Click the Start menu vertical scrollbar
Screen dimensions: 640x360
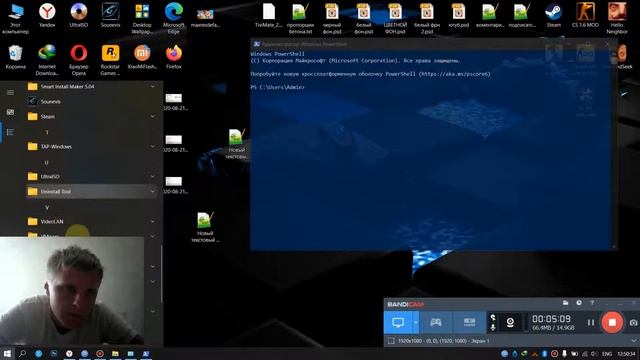[x=162, y=274]
